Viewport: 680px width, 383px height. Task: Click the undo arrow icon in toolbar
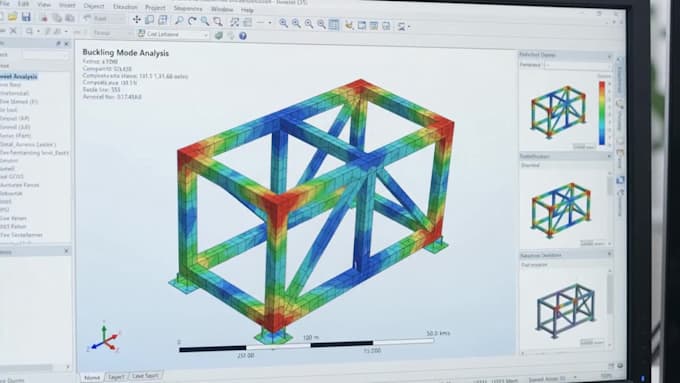[87, 18]
